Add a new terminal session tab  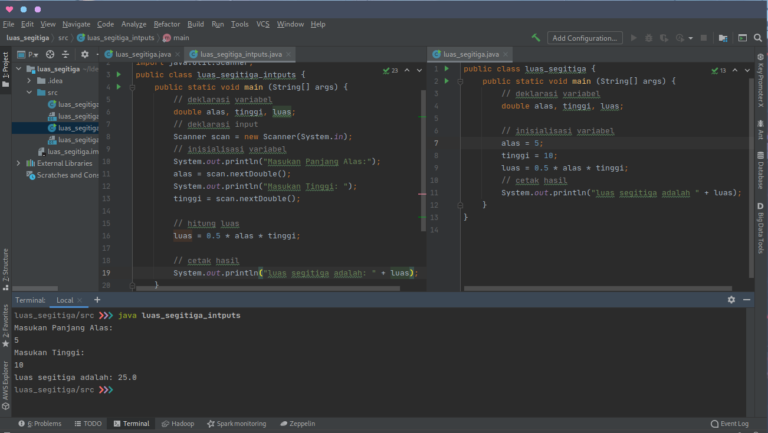coord(97,299)
